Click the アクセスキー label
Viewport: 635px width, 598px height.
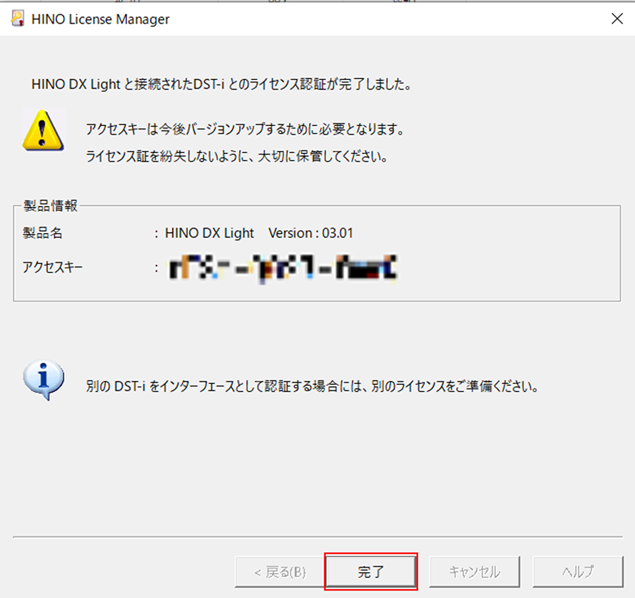(x=52, y=267)
